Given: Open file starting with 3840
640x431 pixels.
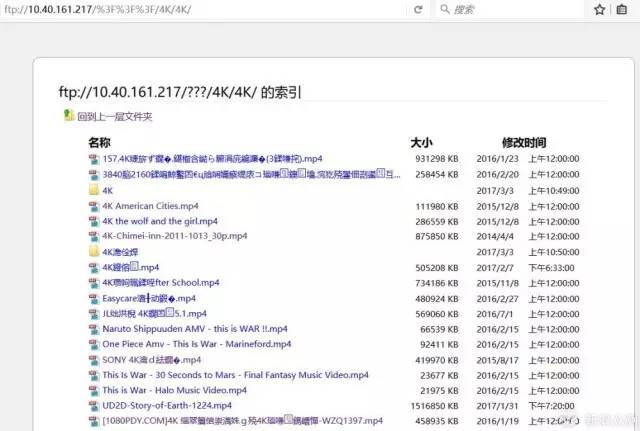Looking at the screenshot, I should click(251, 174).
